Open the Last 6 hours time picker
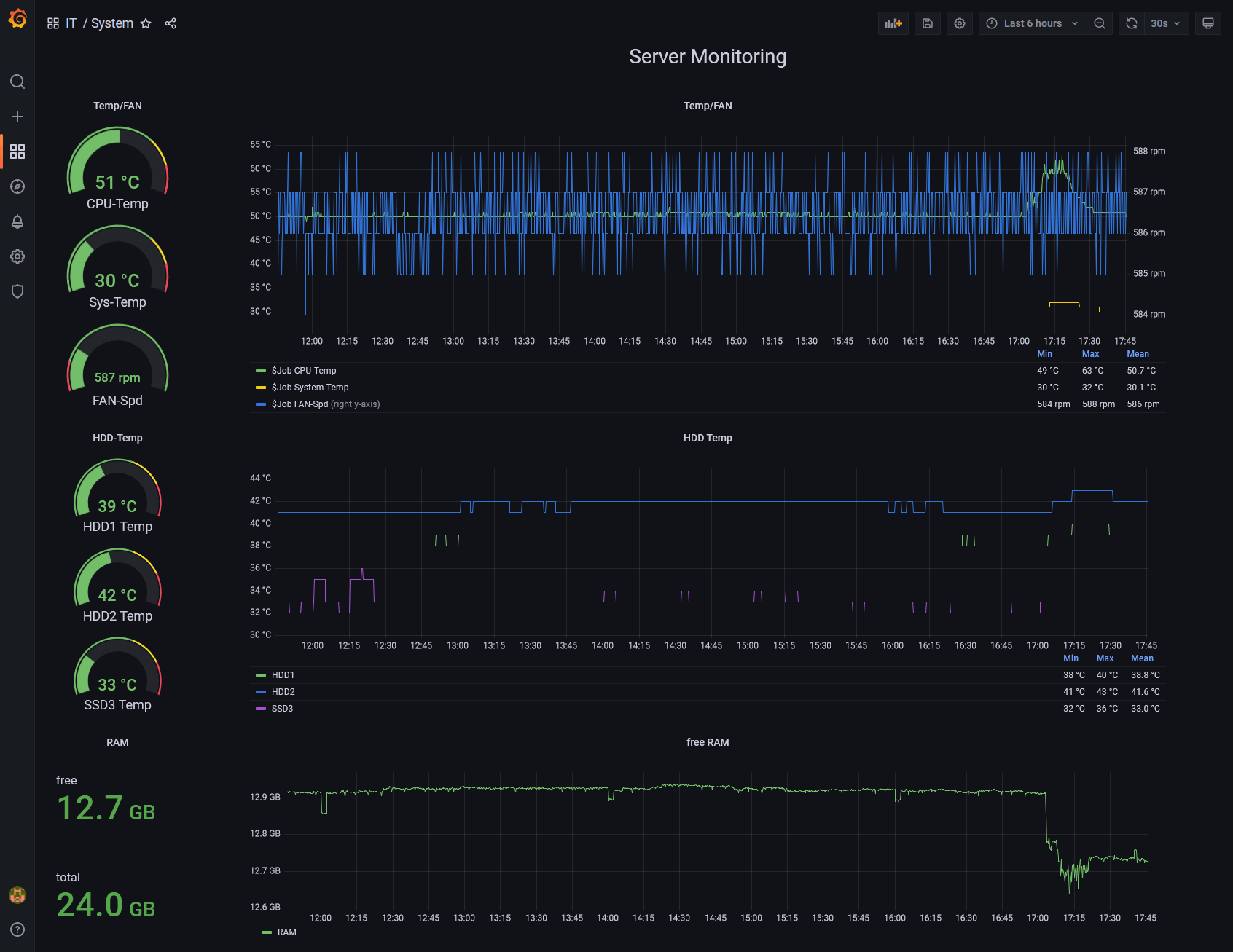This screenshot has width=1233, height=952. pos(1033,23)
